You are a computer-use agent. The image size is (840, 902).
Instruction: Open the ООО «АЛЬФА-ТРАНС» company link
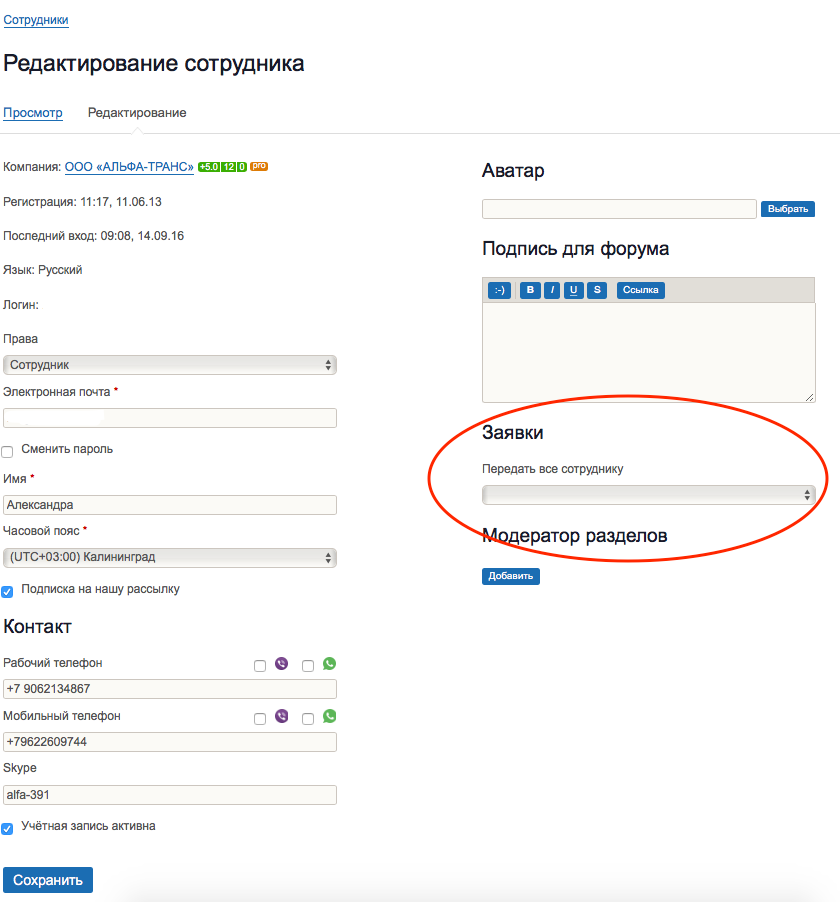[129, 167]
